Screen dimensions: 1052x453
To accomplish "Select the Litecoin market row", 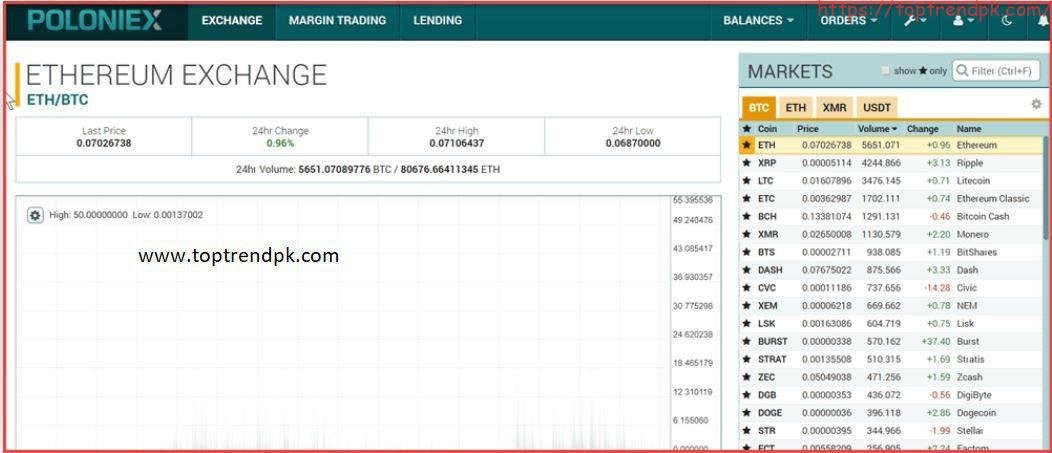I will click(891, 181).
